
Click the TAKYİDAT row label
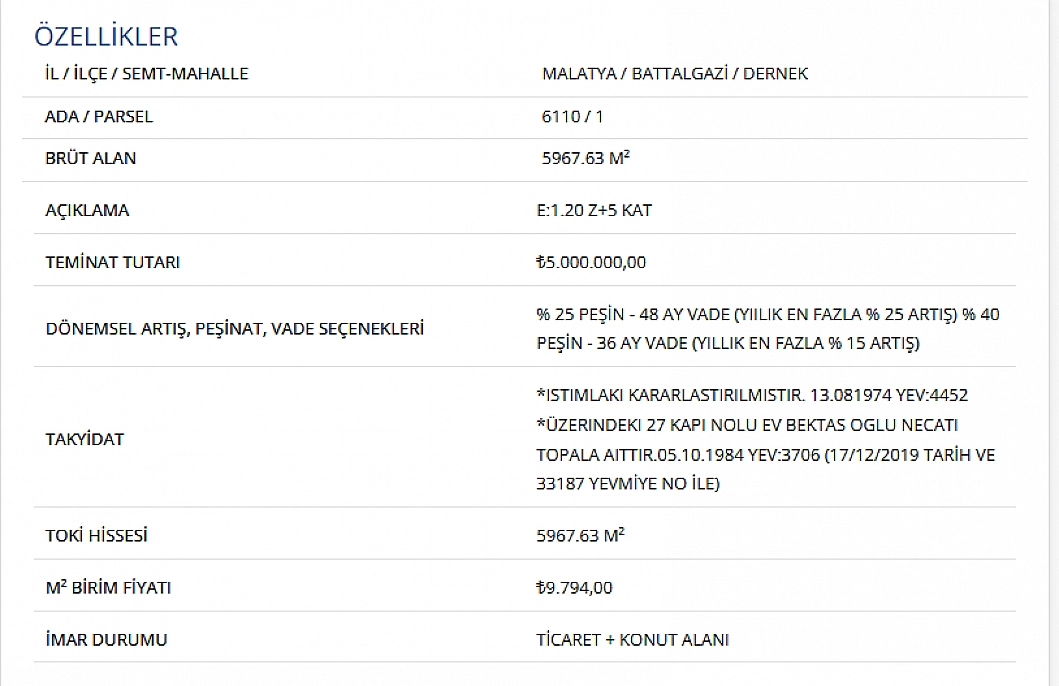coord(84,440)
